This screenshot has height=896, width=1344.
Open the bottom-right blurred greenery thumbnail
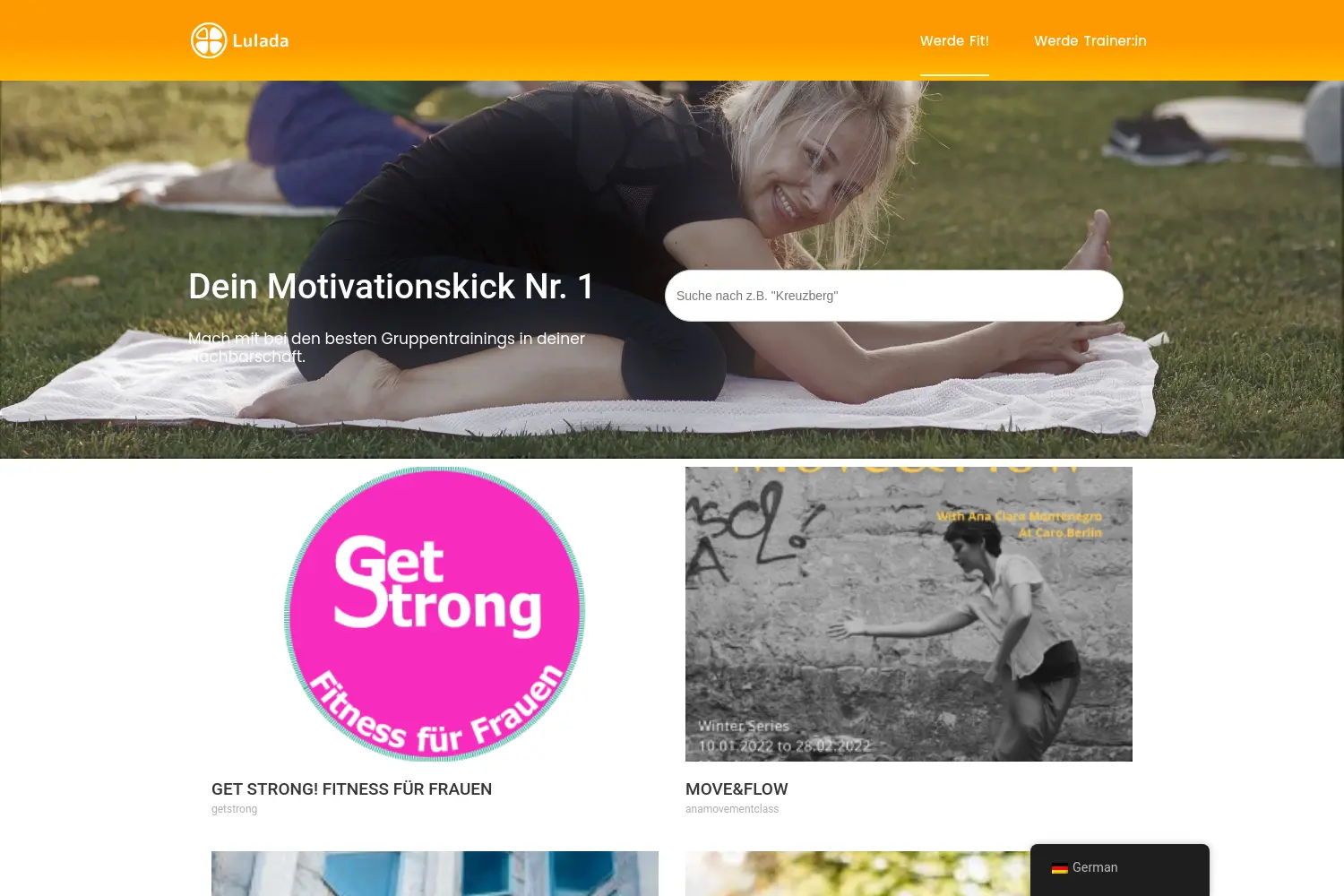[x=857, y=874]
